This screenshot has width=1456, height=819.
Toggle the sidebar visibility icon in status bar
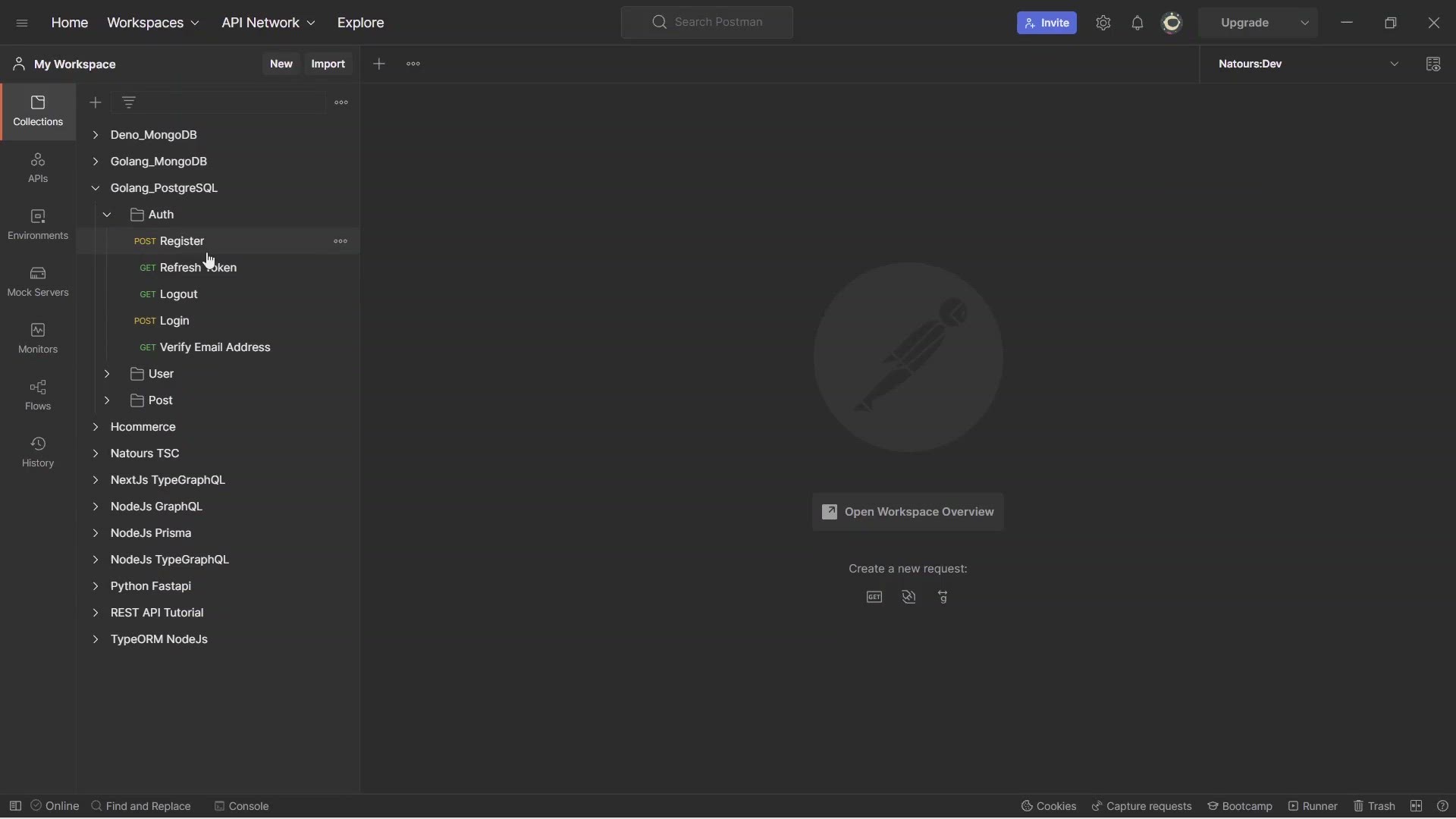[x=15, y=806]
